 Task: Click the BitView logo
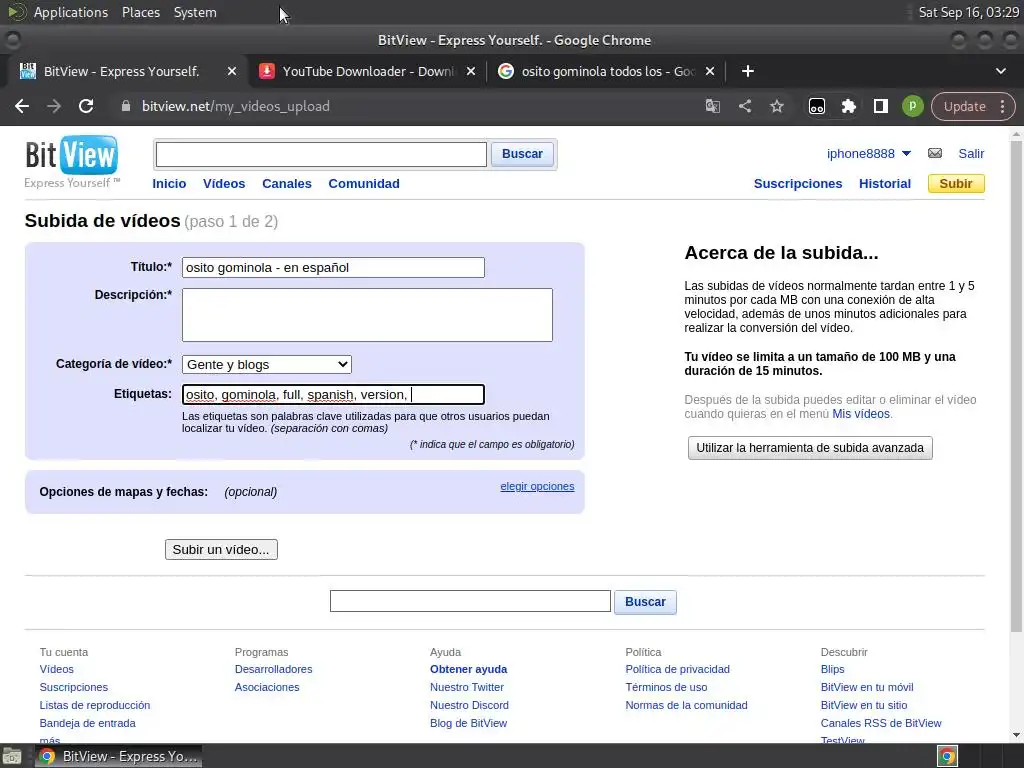click(72, 161)
